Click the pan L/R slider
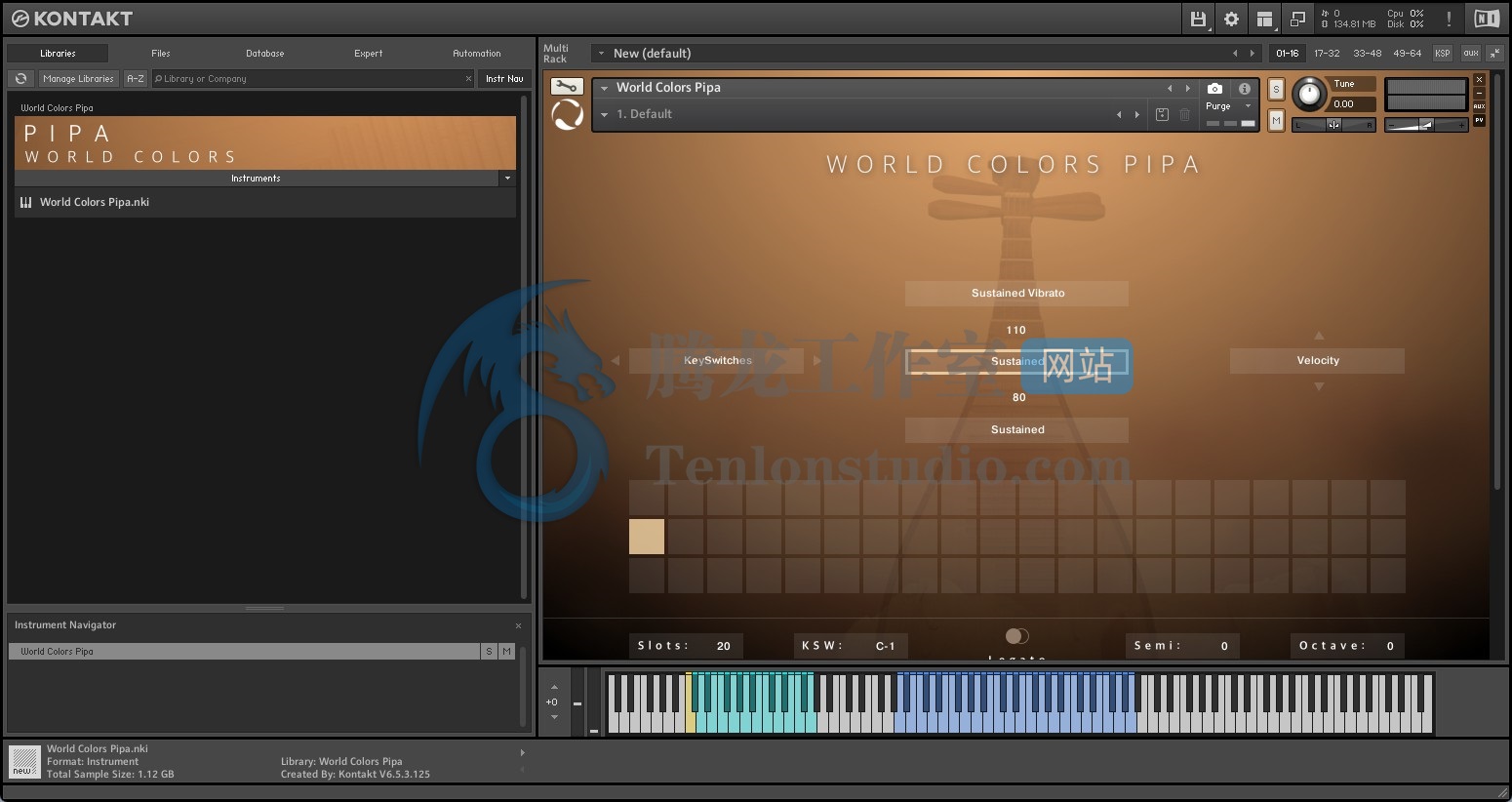This screenshot has height=802, width=1512. (1333, 125)
